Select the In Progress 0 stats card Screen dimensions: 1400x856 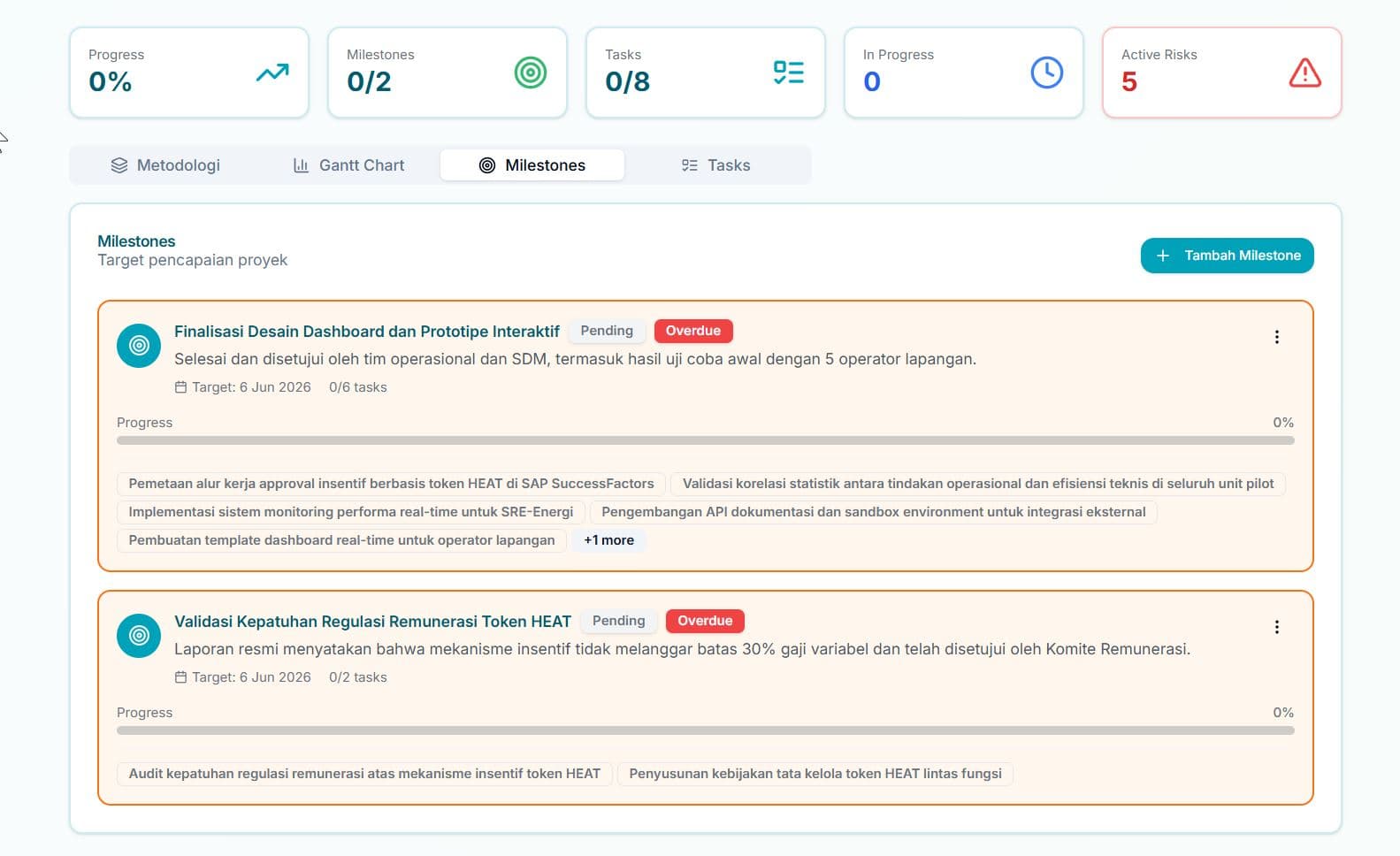coord(964,73)
